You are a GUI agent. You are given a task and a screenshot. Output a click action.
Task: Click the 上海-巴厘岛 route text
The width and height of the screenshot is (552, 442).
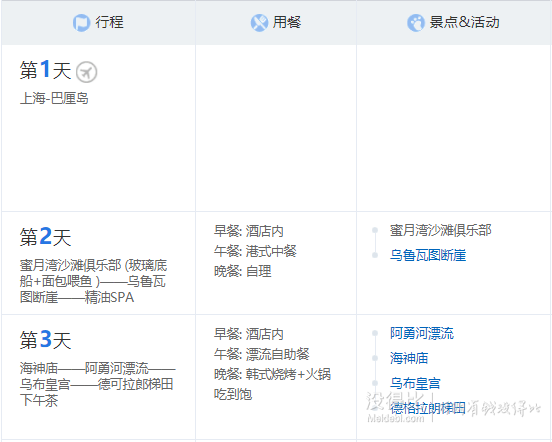pyautogui.click(x=54, y=98)
